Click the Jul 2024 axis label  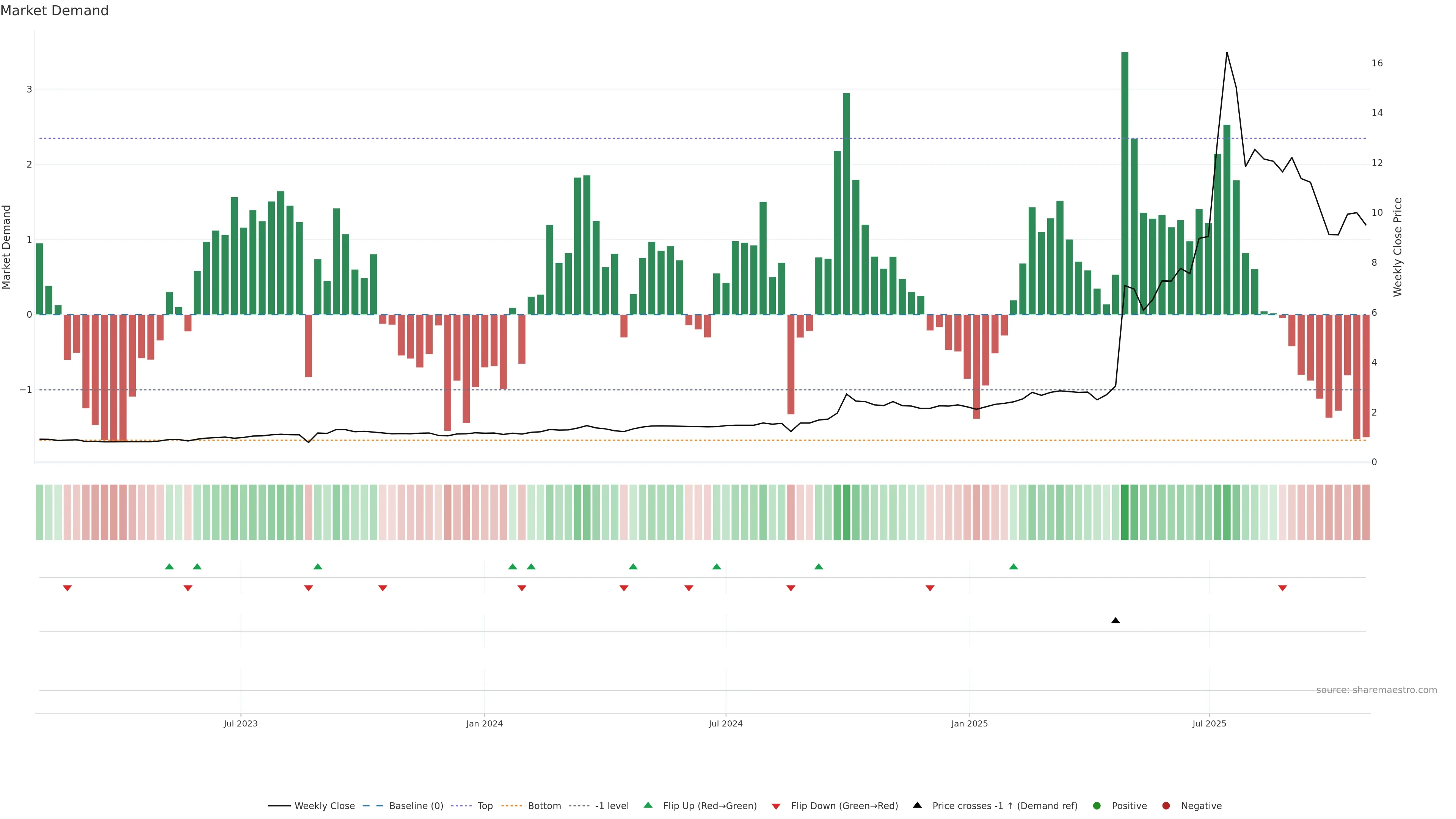tap(726, 723)
